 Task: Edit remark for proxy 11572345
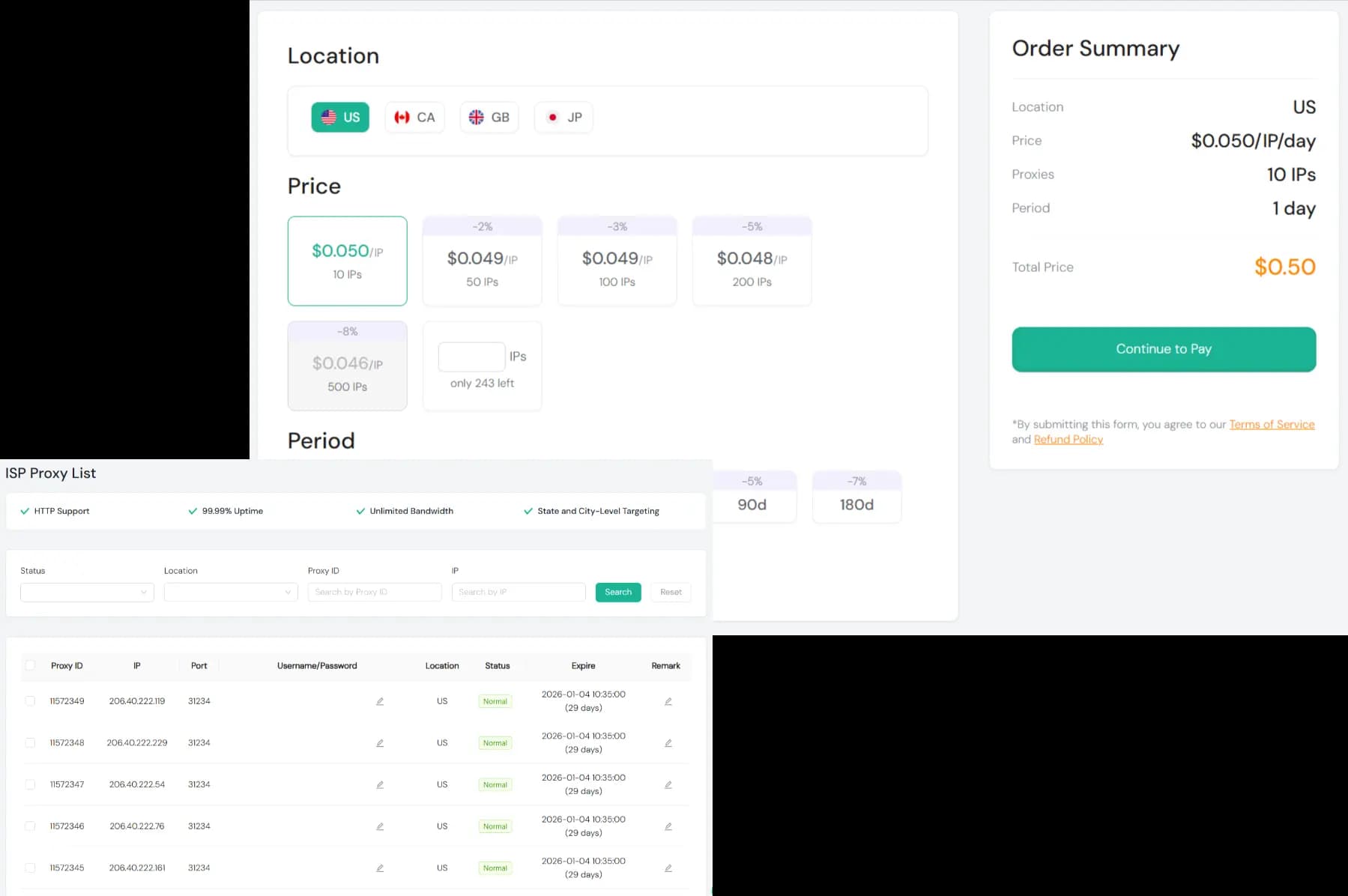click(668, 868)
